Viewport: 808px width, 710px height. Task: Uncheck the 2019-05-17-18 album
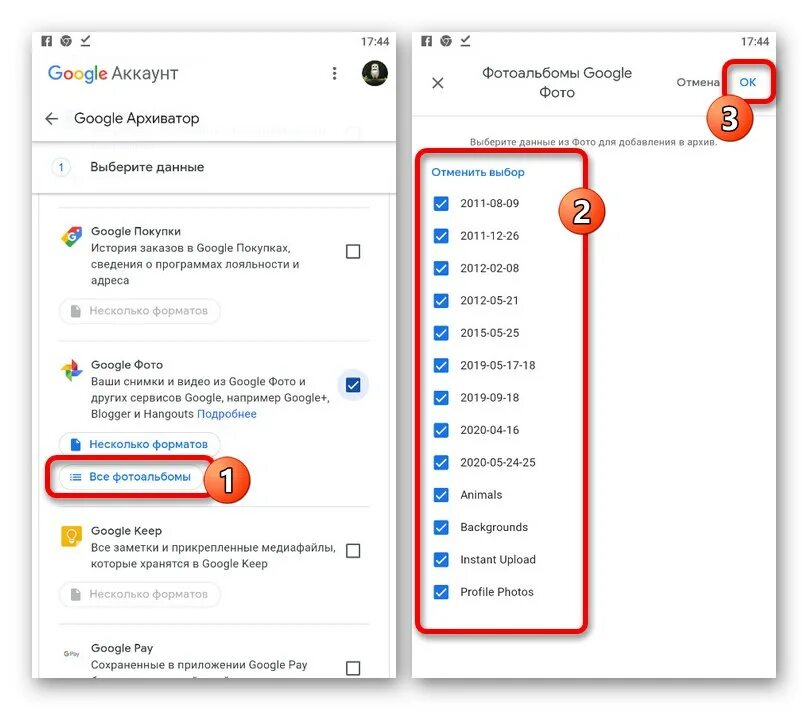[x=441, y=365]
